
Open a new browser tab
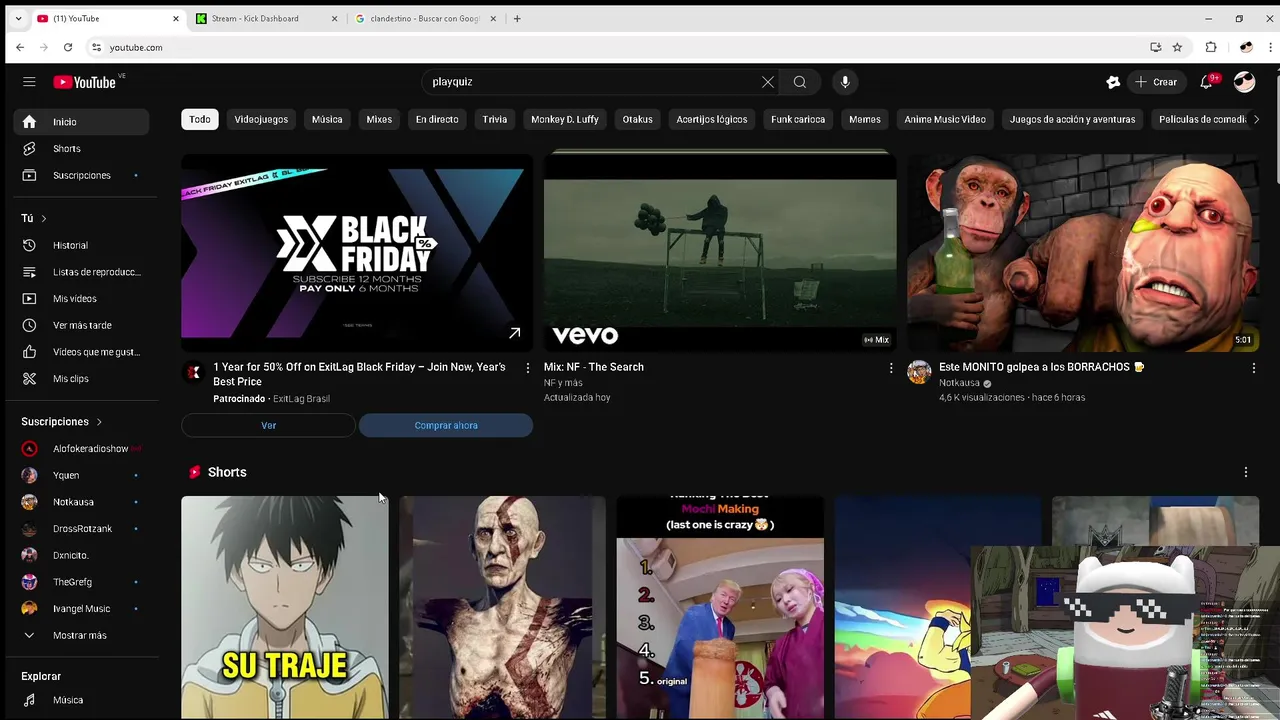[x=517, y=18]
